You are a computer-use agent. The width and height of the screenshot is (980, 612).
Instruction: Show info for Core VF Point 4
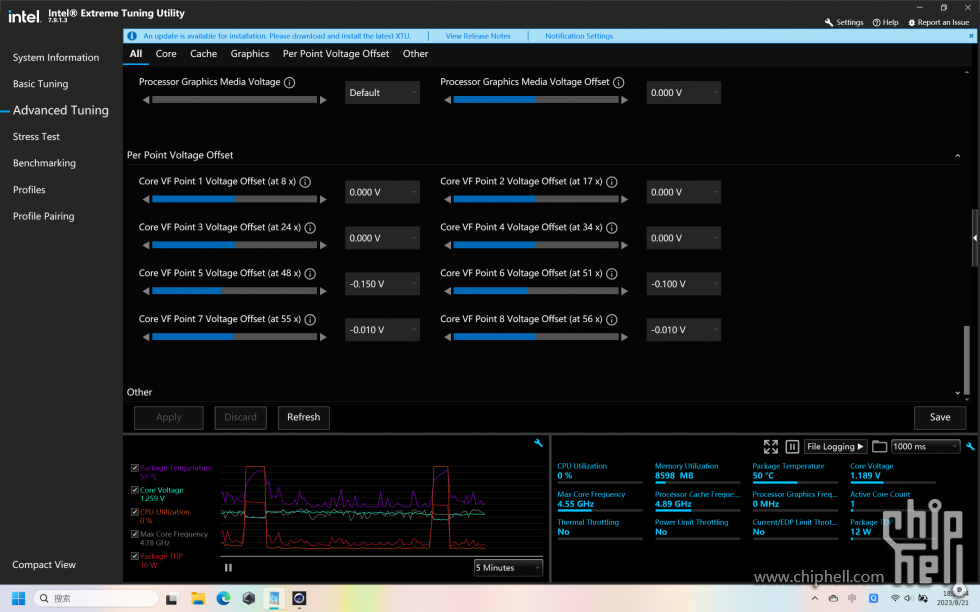pyautogui.click(x=612, y=228)
